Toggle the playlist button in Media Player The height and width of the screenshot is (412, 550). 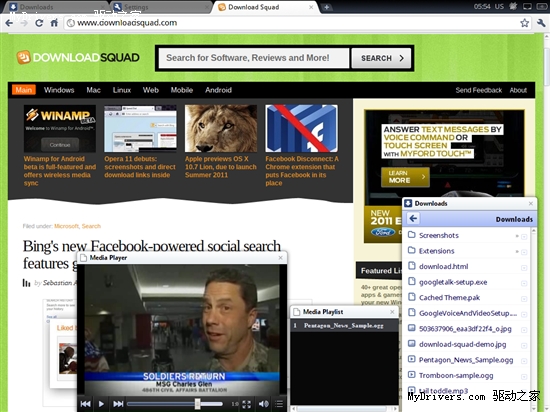(x=279, y=404)
